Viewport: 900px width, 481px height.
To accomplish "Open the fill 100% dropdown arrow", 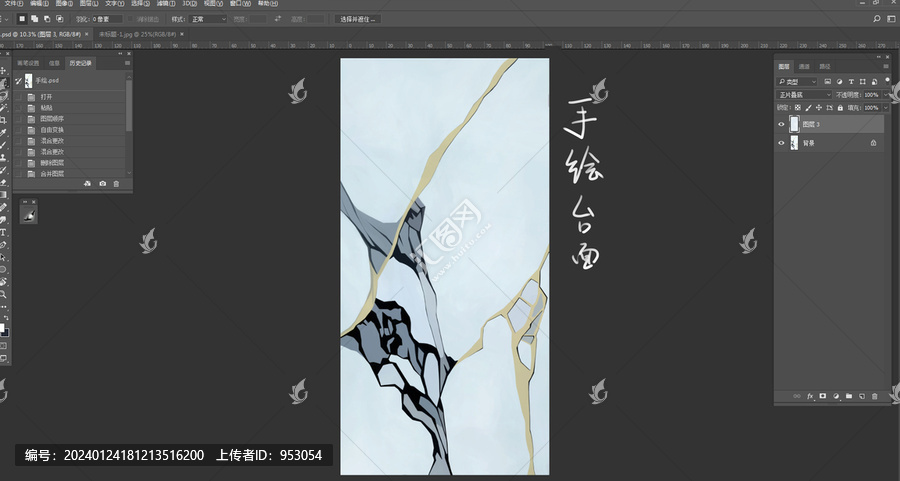I will click(886, 107).
